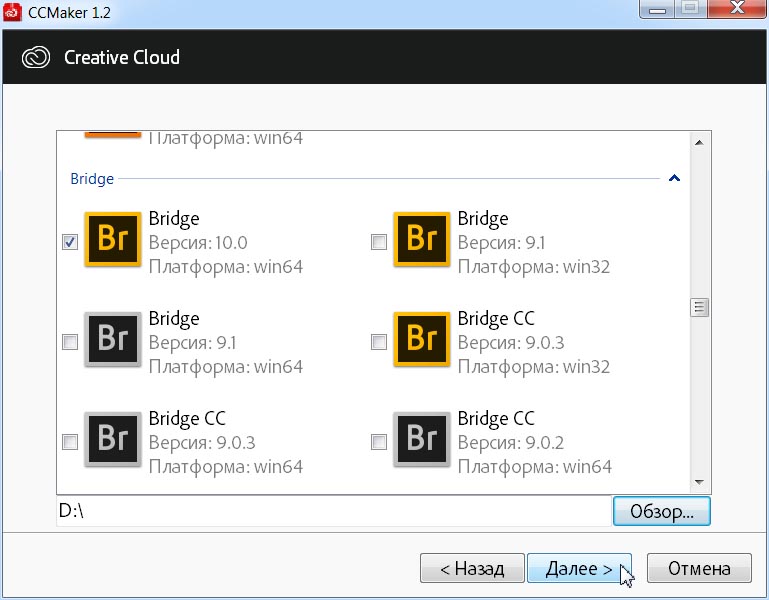The image size is (769, 600).
Task: Click the CCMaker title bar app icon
Action: pos(12,12)
